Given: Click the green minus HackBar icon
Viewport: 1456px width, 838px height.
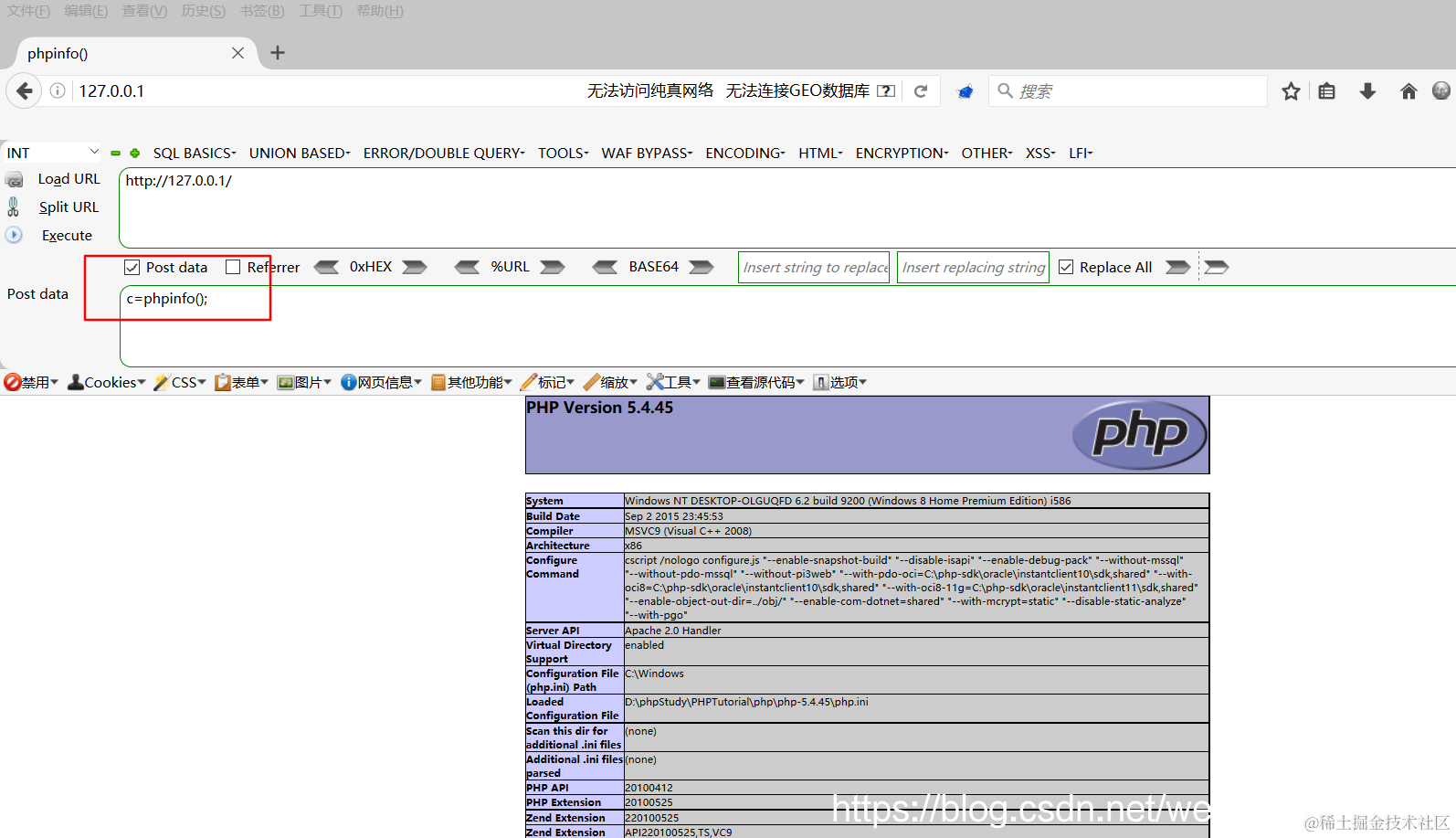Looking at the screenshot, I should (116, 153).
